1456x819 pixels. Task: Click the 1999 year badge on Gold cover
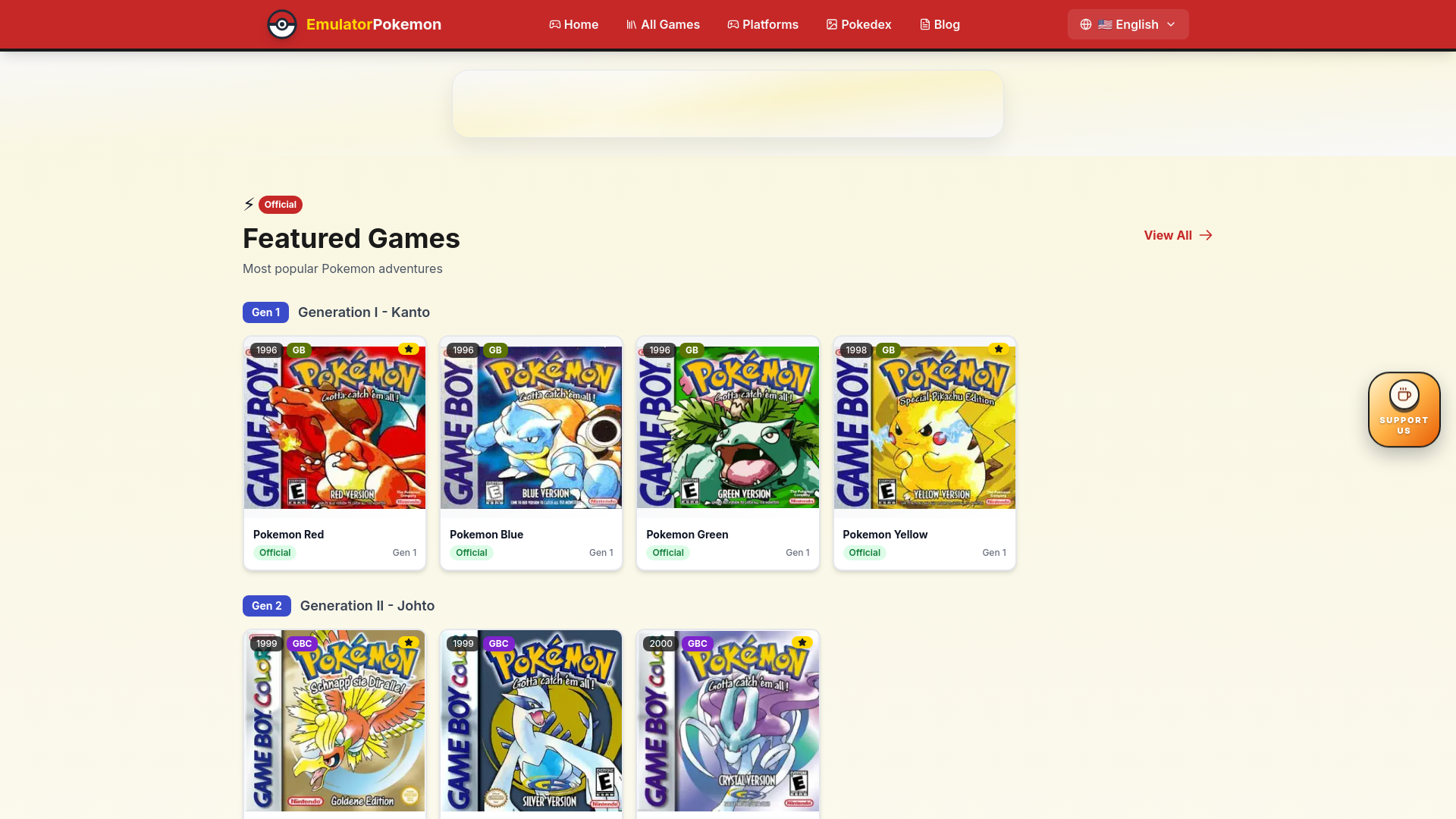tap(266, 644)
